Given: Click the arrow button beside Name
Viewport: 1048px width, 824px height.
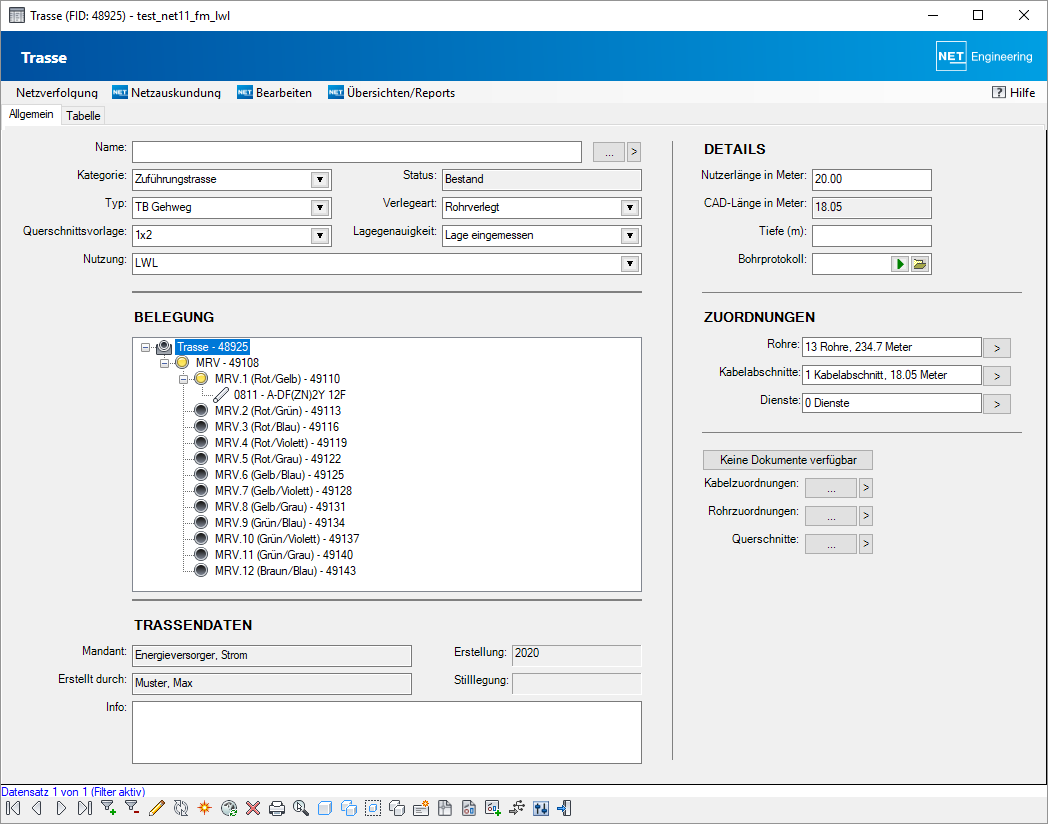Looking at the screenshot, I should click(x=634, y=152).
